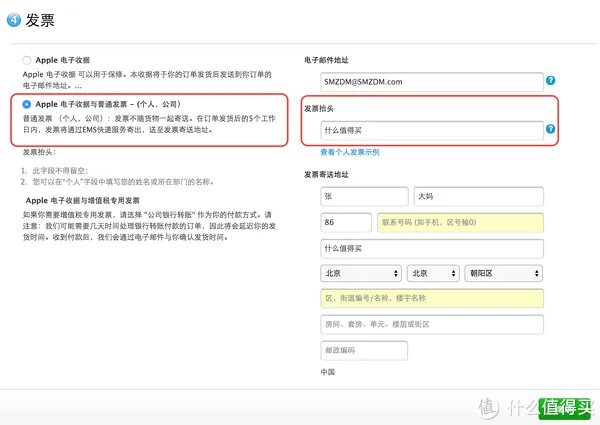Click the Apple 电子收据与增值税专用发票 heading

point(83,200)
